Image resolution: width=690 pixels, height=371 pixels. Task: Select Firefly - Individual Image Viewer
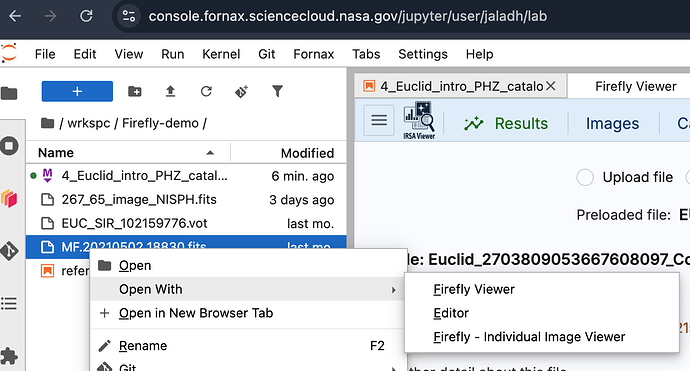[541, 337]
